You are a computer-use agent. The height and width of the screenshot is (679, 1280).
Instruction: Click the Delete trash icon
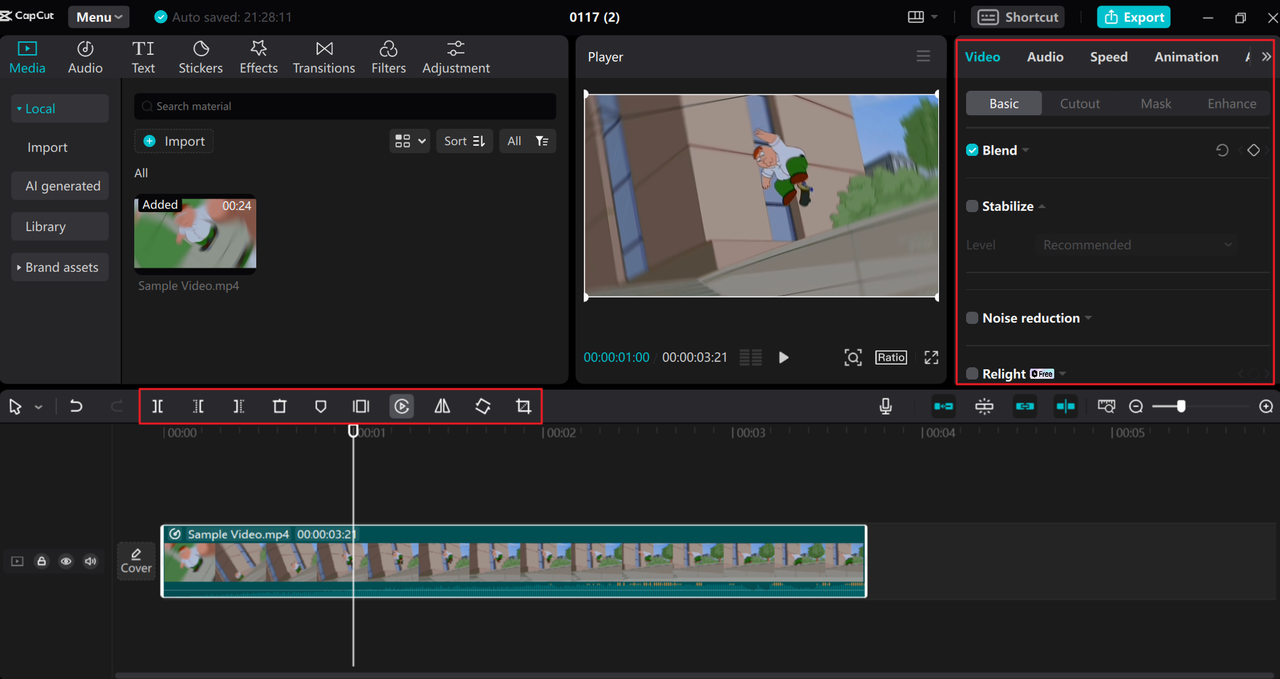[279, 406]
